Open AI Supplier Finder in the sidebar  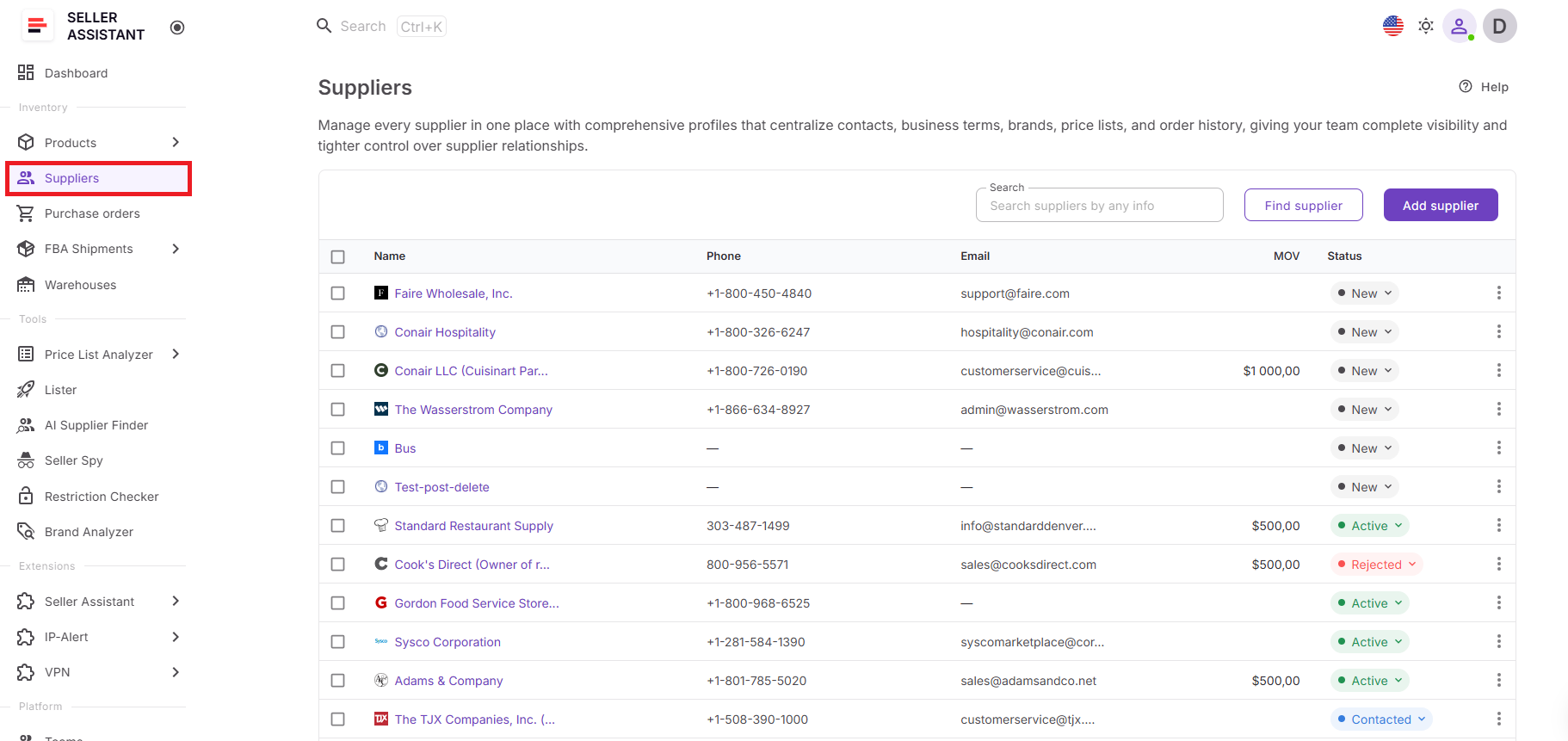pyautogui.click(x=96, y=425)
